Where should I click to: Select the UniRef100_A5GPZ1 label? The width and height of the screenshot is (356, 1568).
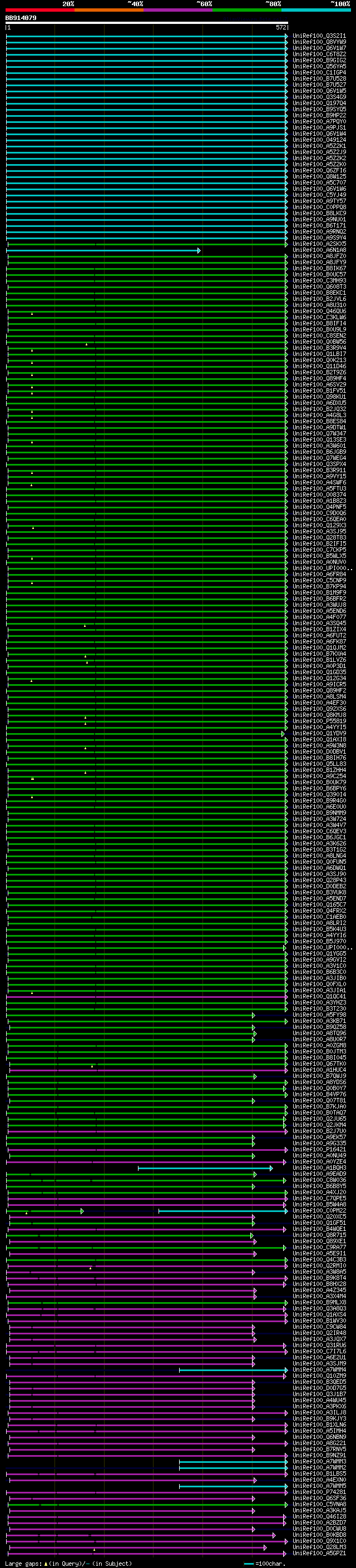click(319, 1553)
